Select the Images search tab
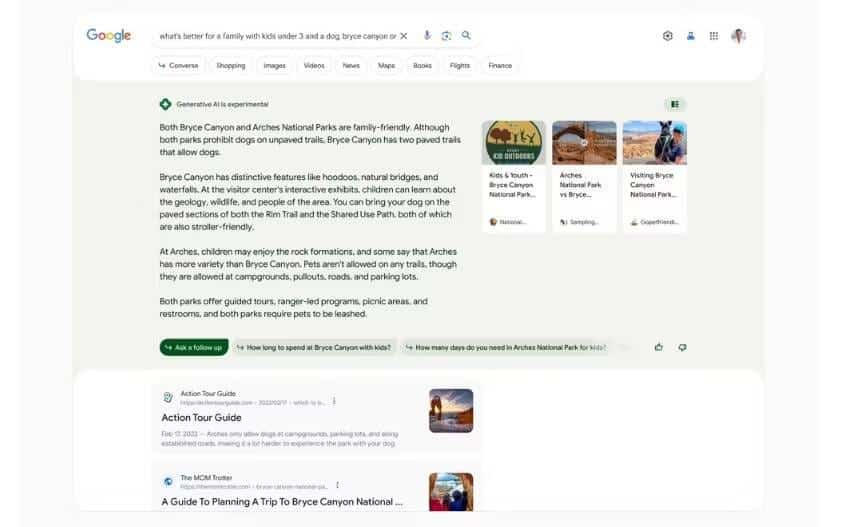The width and height of the screenshot is (862, 527). pyautogui.click(x=274, y=65)
